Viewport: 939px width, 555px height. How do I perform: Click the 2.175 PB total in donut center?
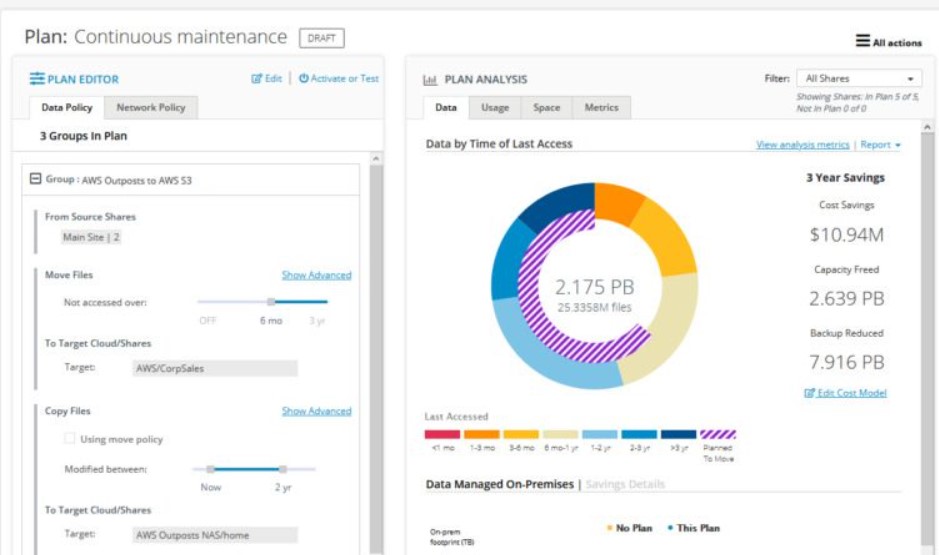pos(594,287)
